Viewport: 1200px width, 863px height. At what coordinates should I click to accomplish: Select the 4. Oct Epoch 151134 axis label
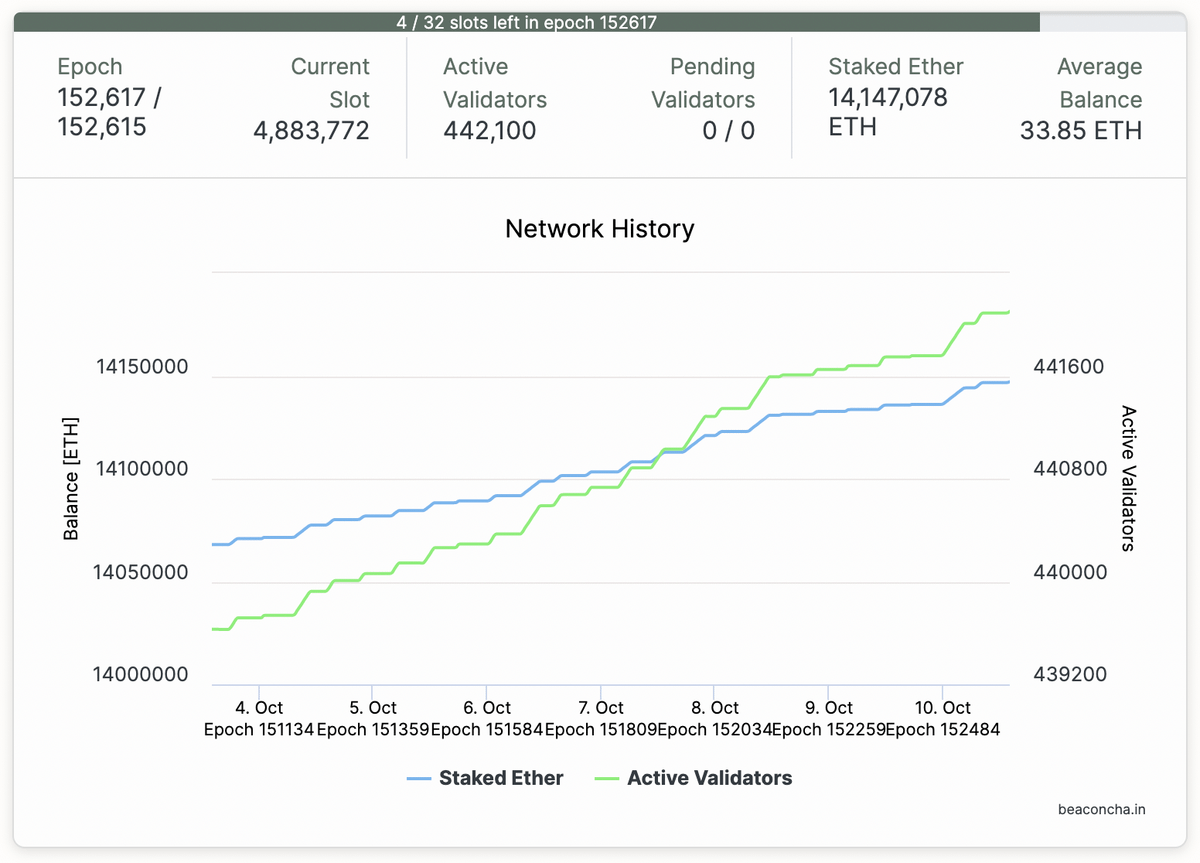point(259,719)
